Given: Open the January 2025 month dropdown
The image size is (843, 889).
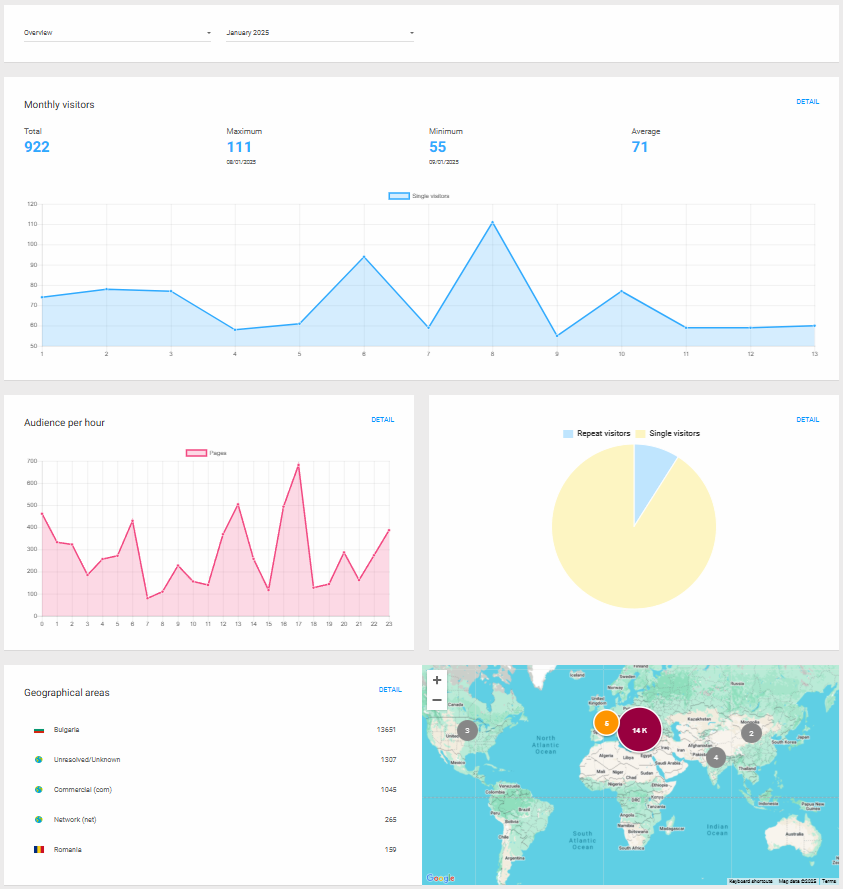Looking at the screenshot, I should (320, 33).
